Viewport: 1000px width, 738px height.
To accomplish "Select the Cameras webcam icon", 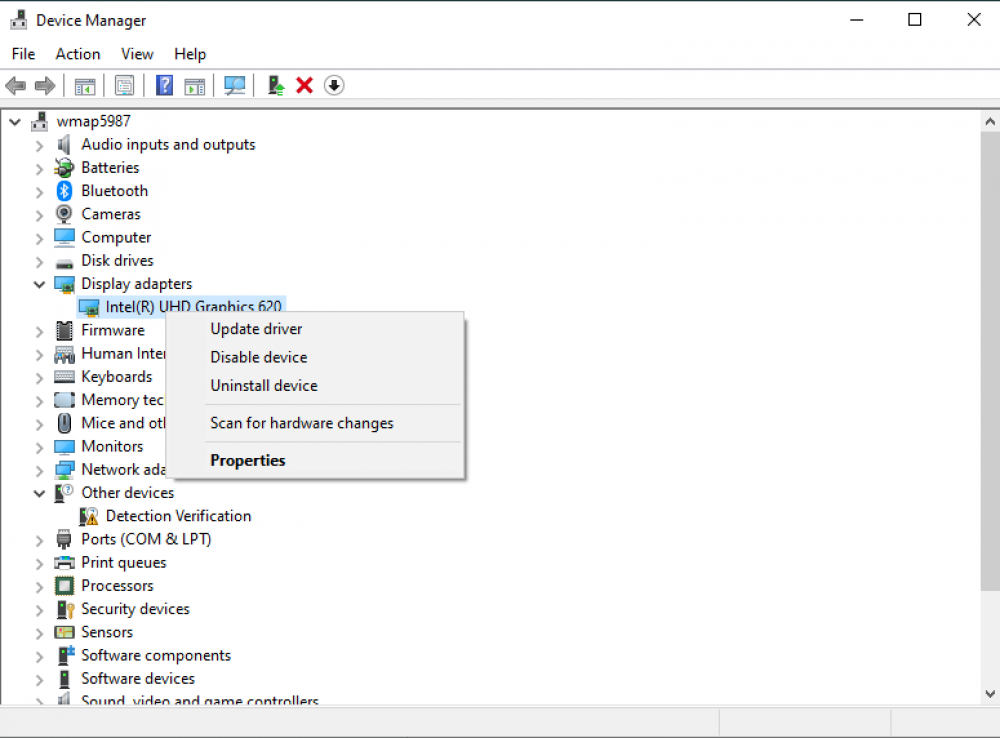I will click(x=64, y=214).
